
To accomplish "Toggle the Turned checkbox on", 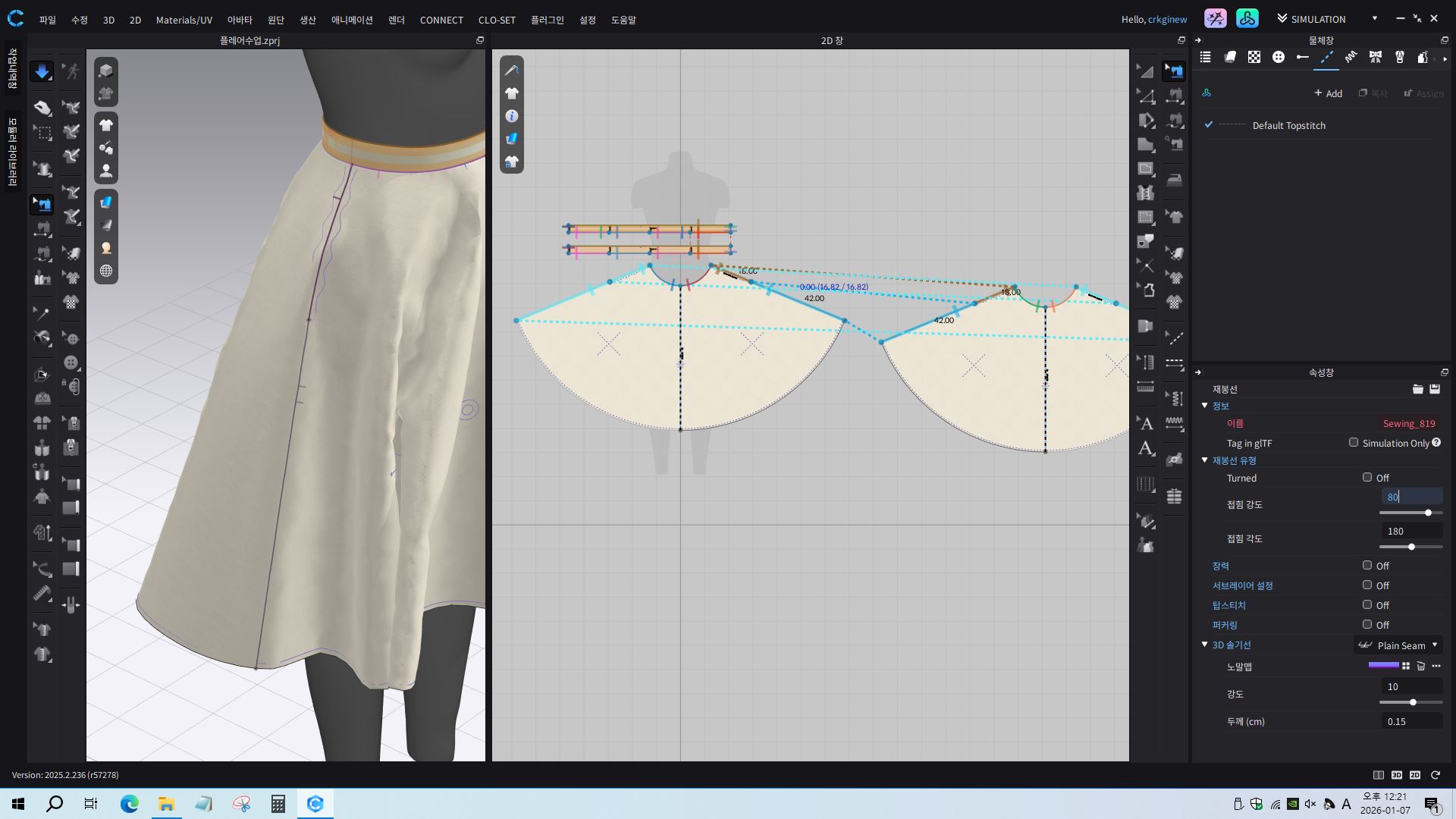I will click(x=1367, y=477).
